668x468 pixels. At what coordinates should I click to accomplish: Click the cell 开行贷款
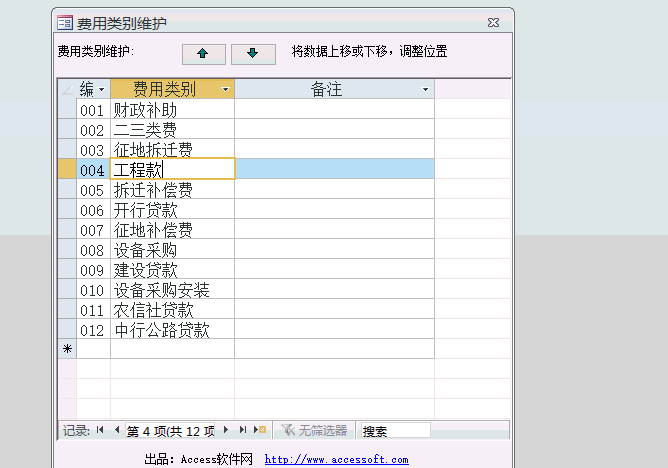pyautogui.click(x=172, y=209)
